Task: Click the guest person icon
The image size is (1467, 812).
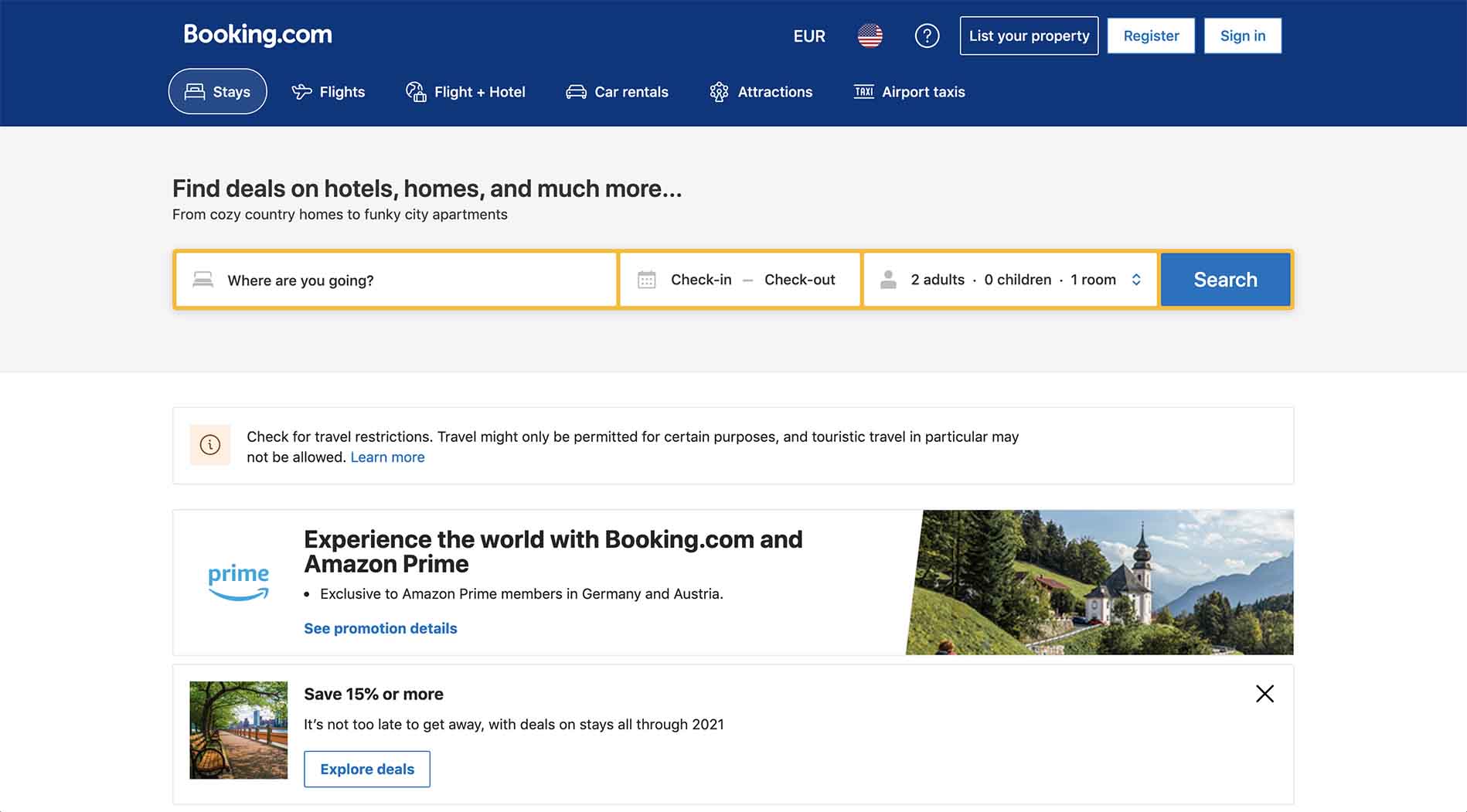Action: pyautogui.click(x=888, y=280)
